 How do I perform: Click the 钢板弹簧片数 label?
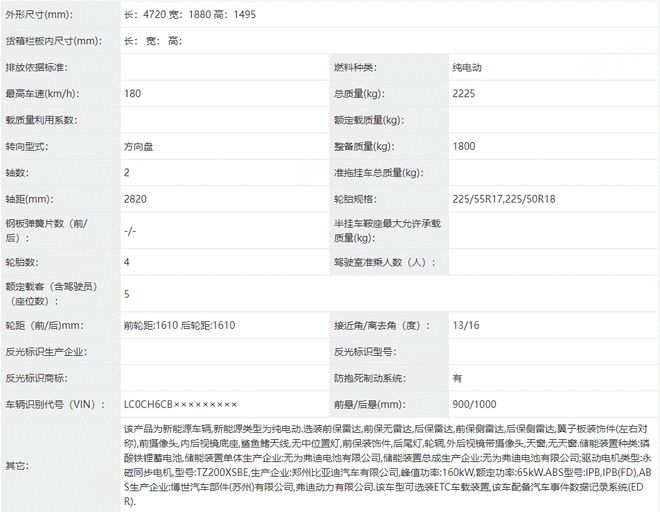(x=46, y=230)
